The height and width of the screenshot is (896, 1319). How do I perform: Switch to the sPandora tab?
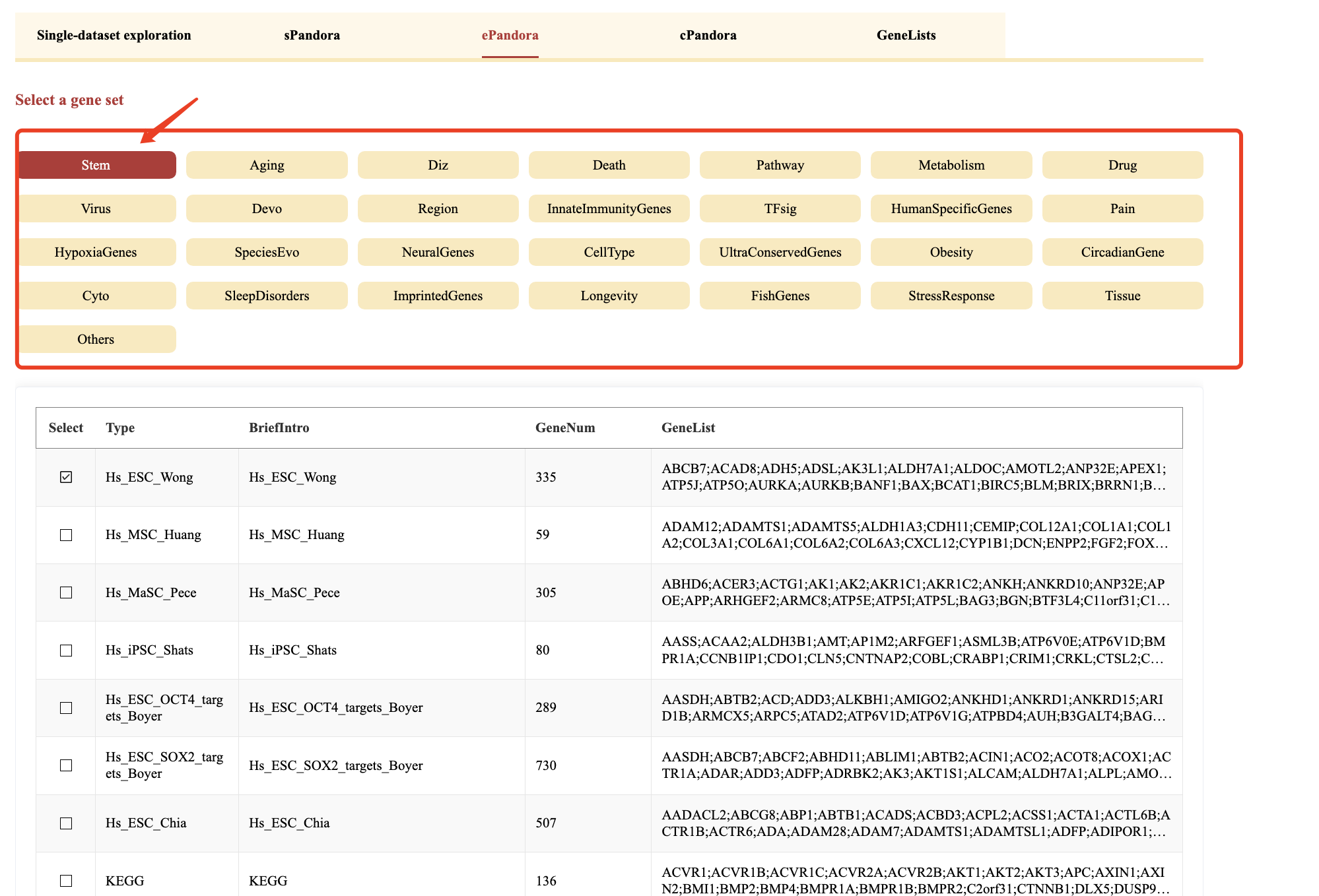coord(312,35)
